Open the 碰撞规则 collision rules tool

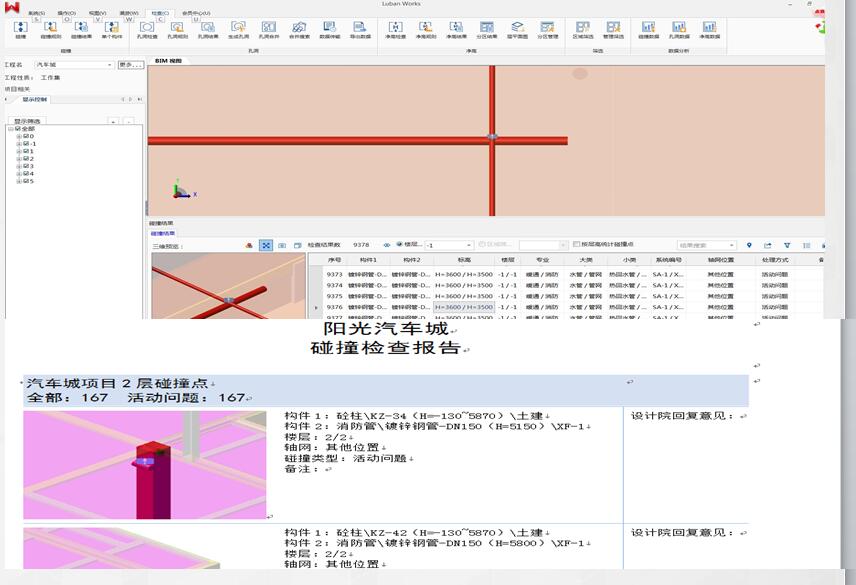(x=50, y=29)
